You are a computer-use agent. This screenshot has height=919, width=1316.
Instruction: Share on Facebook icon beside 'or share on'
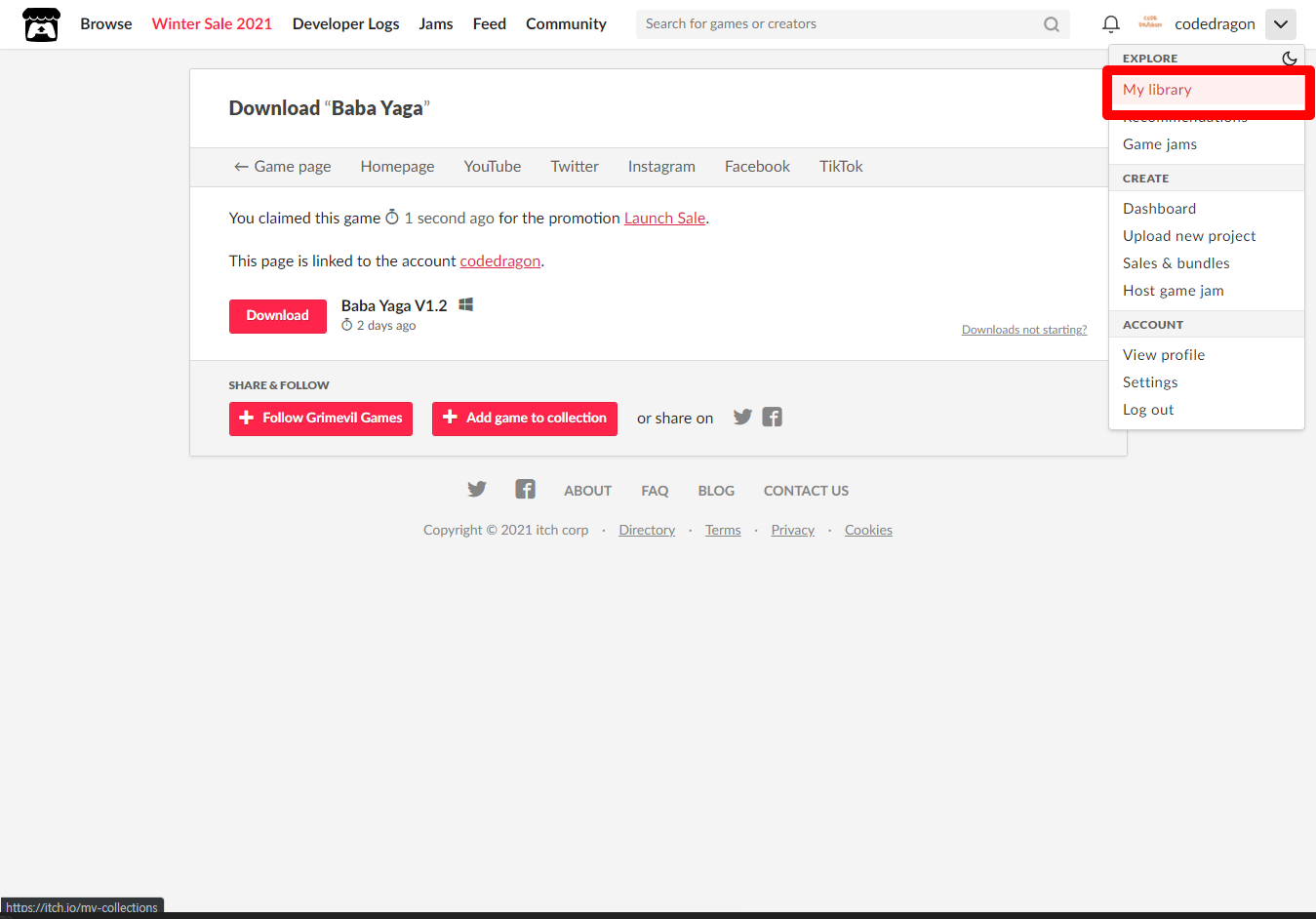(x=773, y=418)
